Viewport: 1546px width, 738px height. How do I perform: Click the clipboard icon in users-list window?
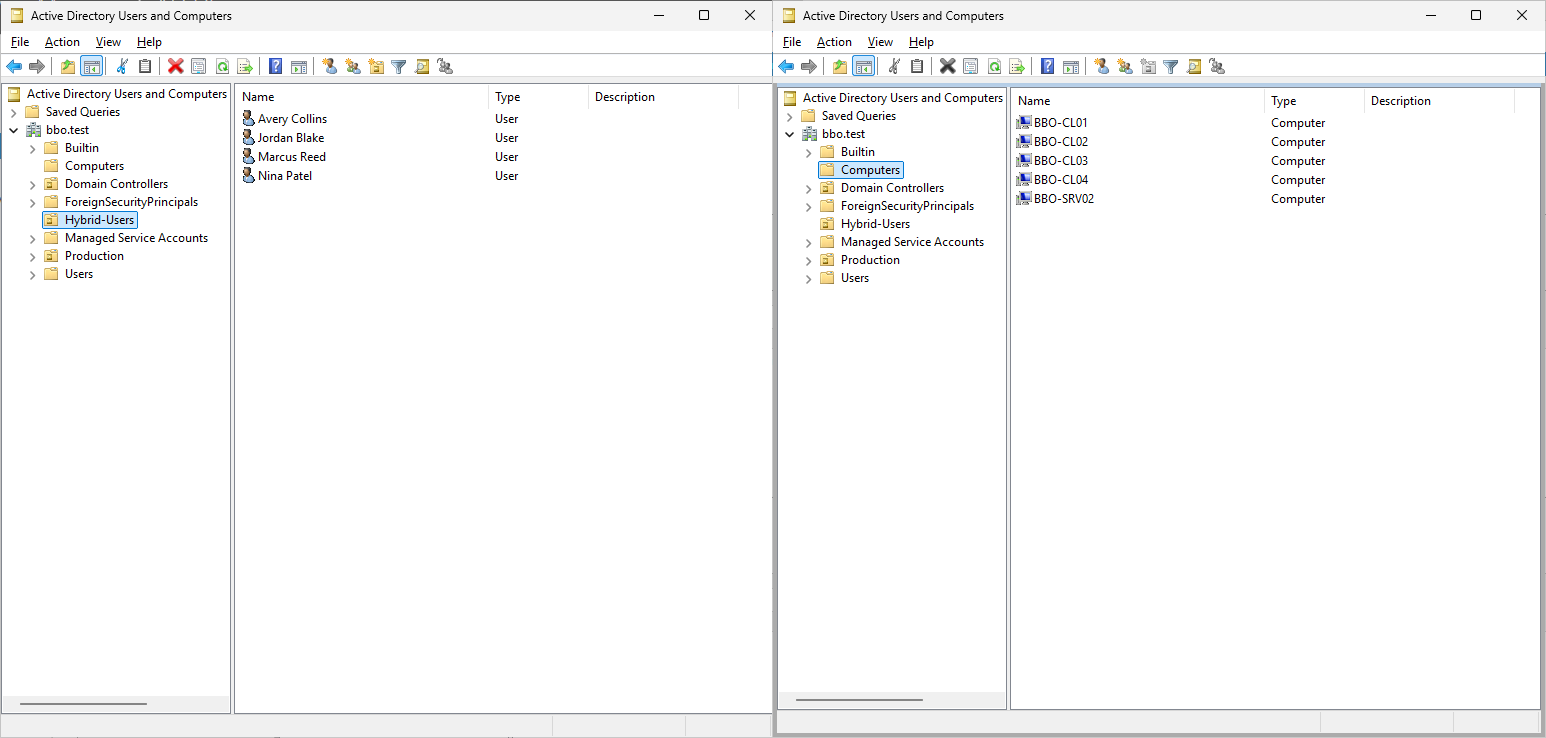coord(145,66)
